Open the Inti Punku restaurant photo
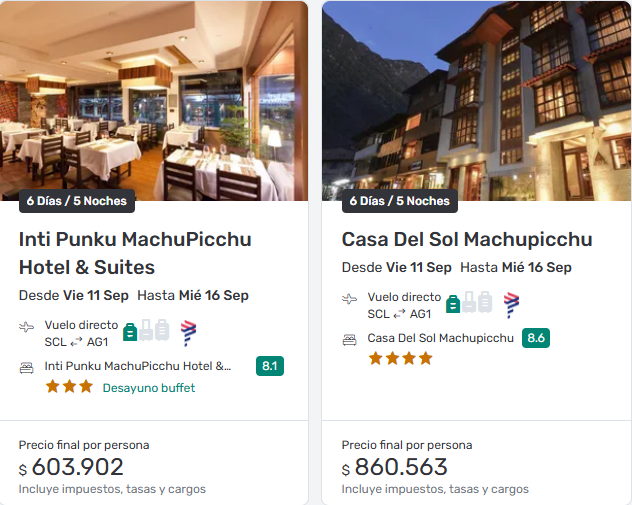The height and width of the screenshot is (505, 632). coord(155,100)
